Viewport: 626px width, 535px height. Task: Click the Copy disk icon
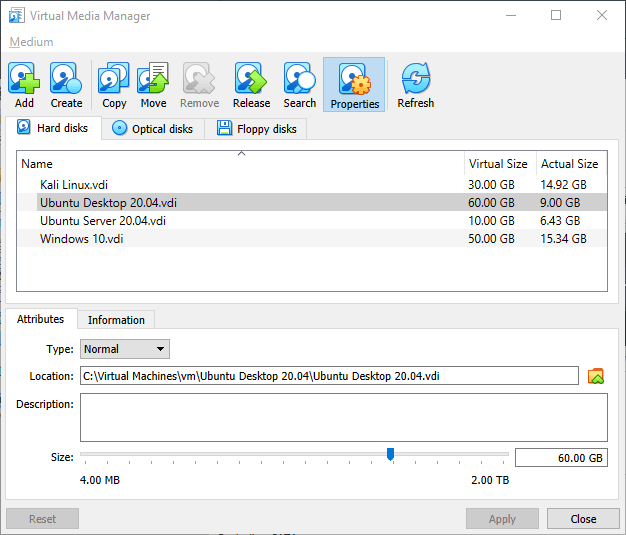tap(114, 78)
